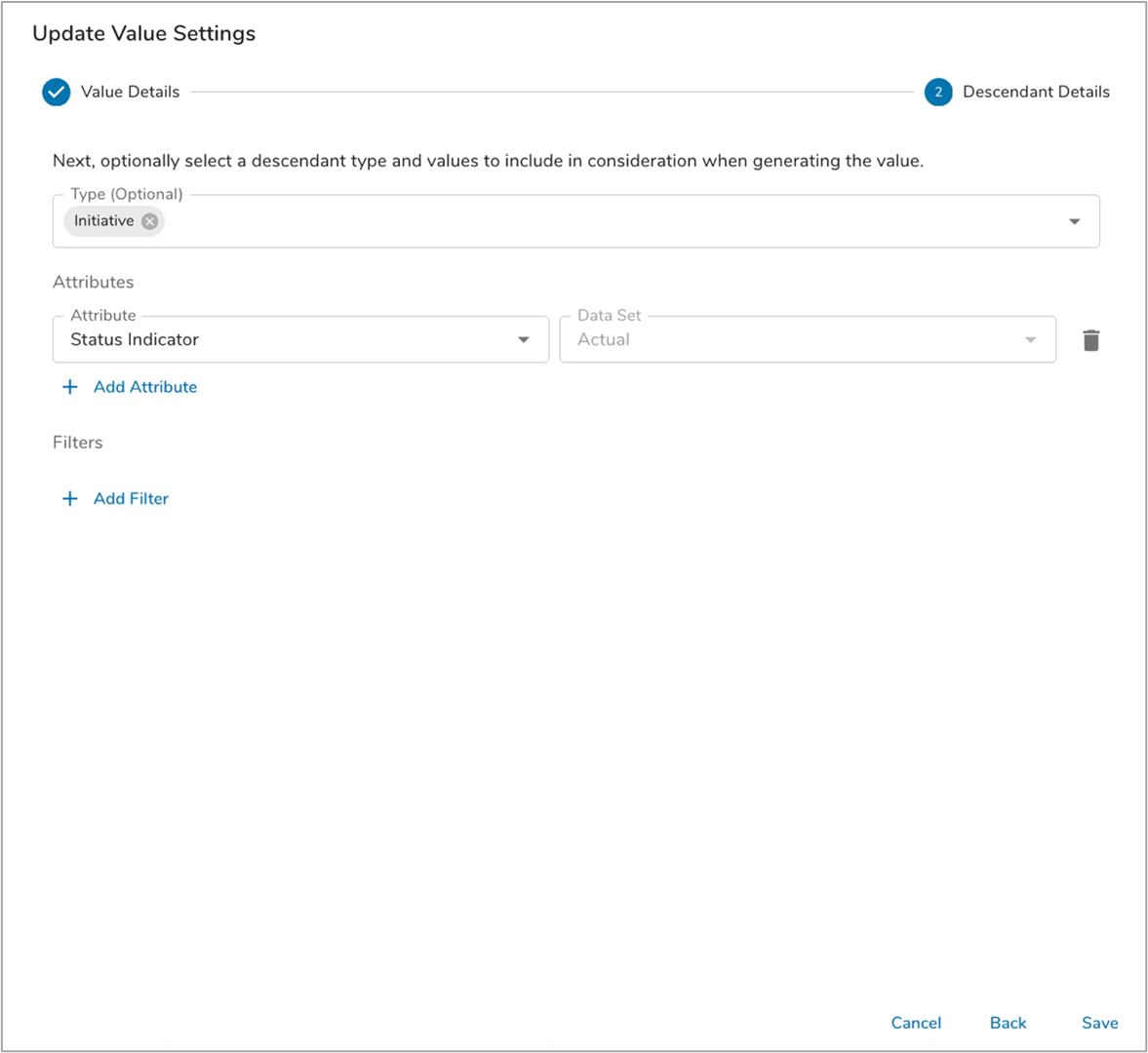
Task: Expand the Data Set dropdown arrow
Action: pyautogui.click(x=1030, y=340)
